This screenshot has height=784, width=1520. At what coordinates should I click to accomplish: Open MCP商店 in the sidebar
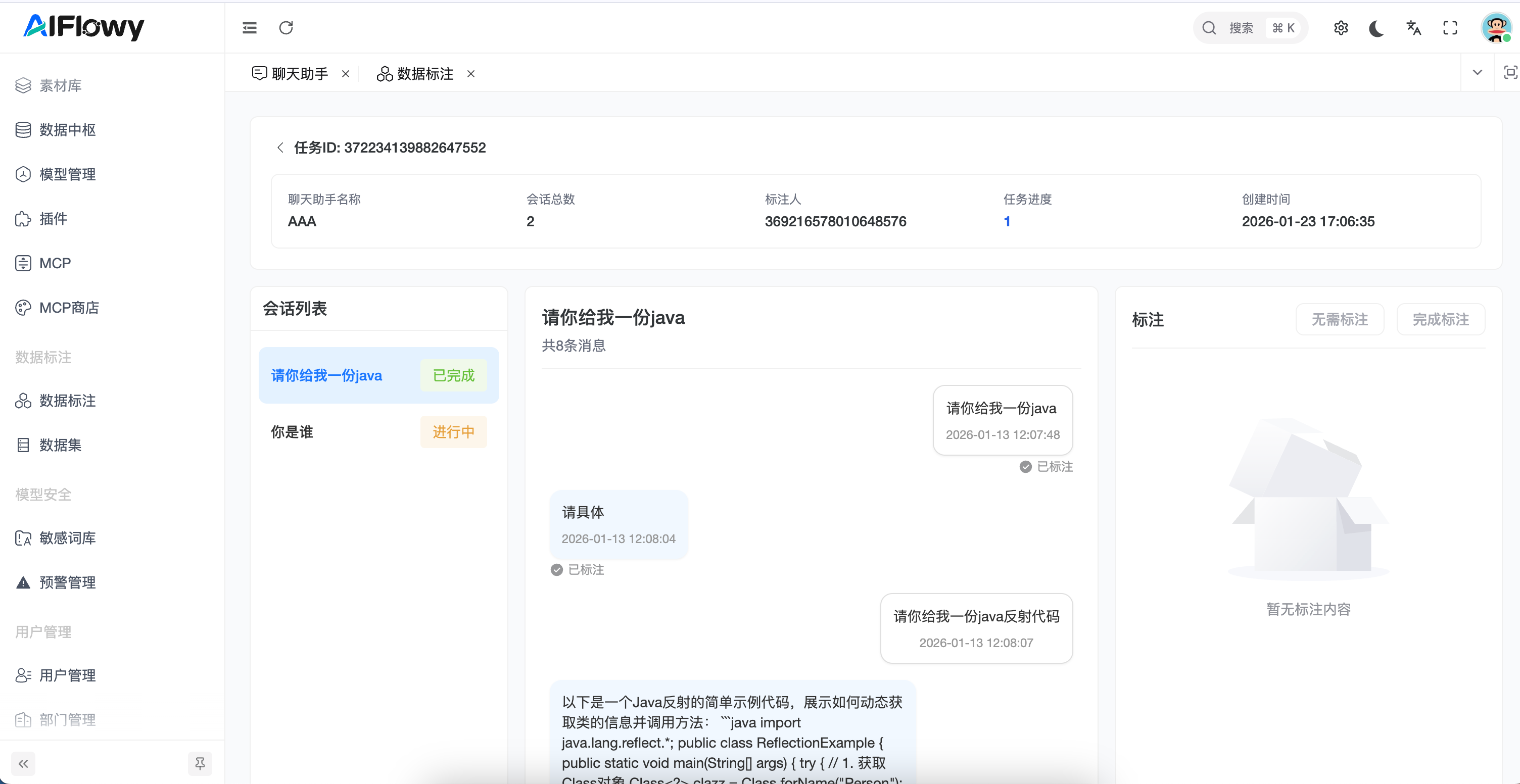[x=68, y=308]
